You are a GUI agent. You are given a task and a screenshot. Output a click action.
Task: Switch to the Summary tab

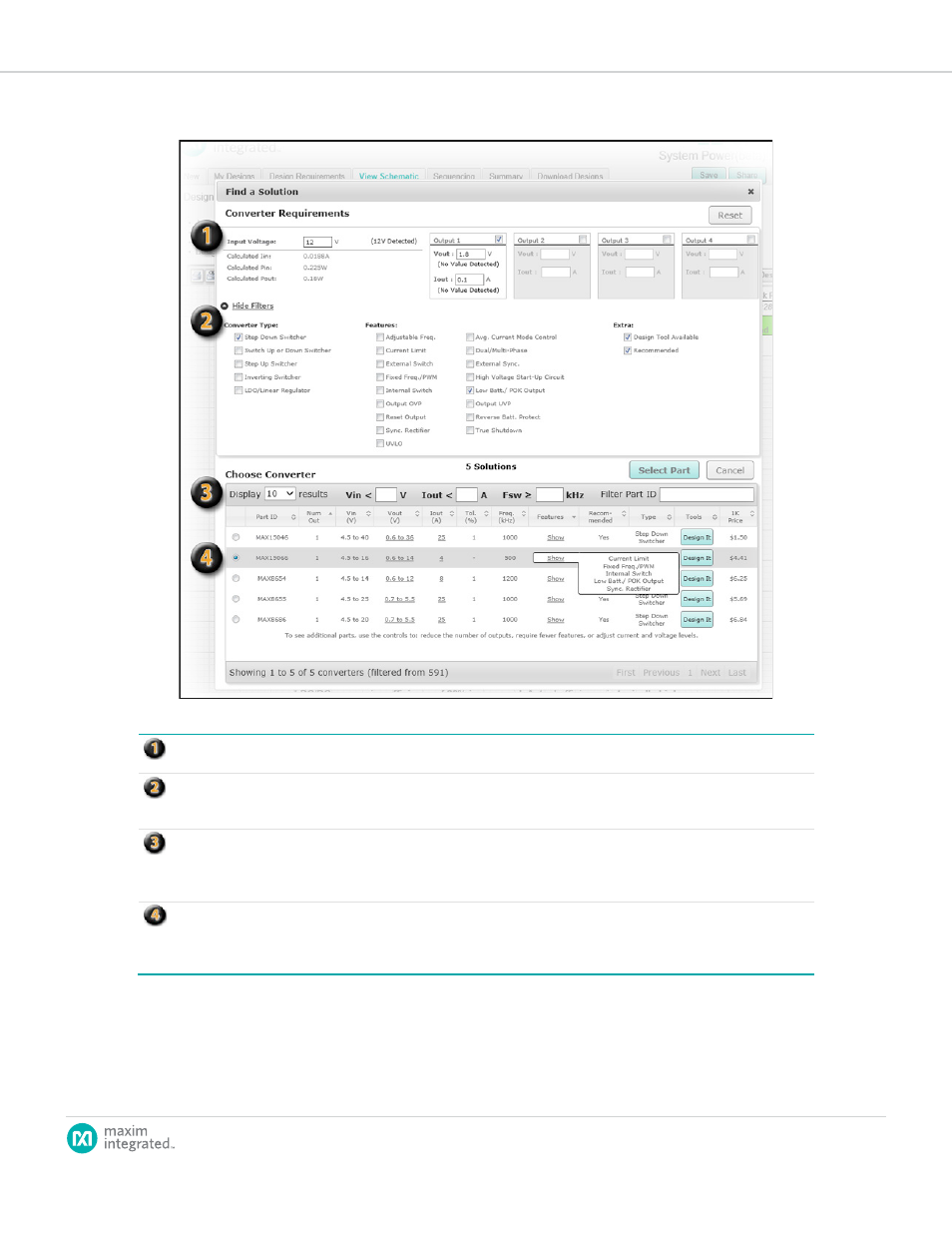pyautogui.click(x=506, y=176)
